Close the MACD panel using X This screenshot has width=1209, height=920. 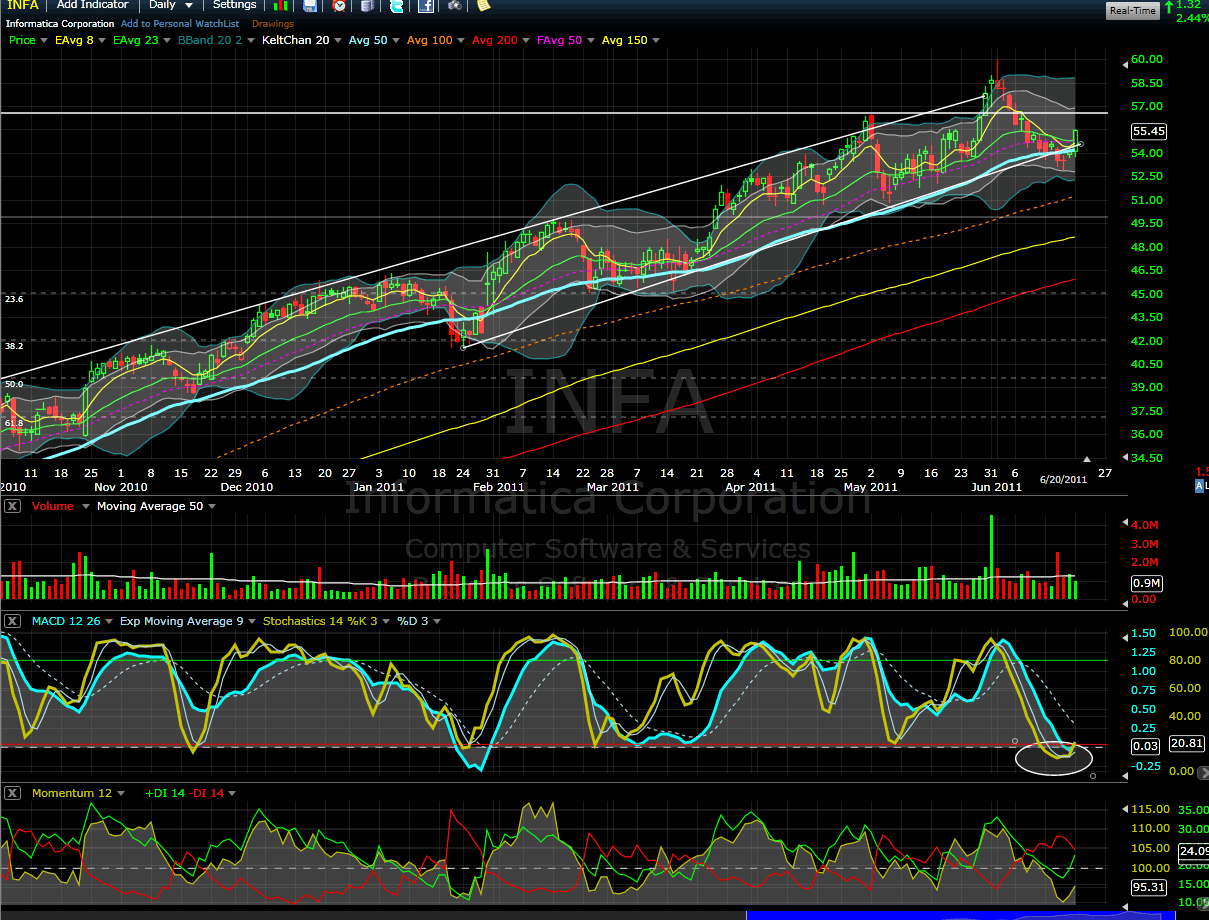tap(12, 621)
